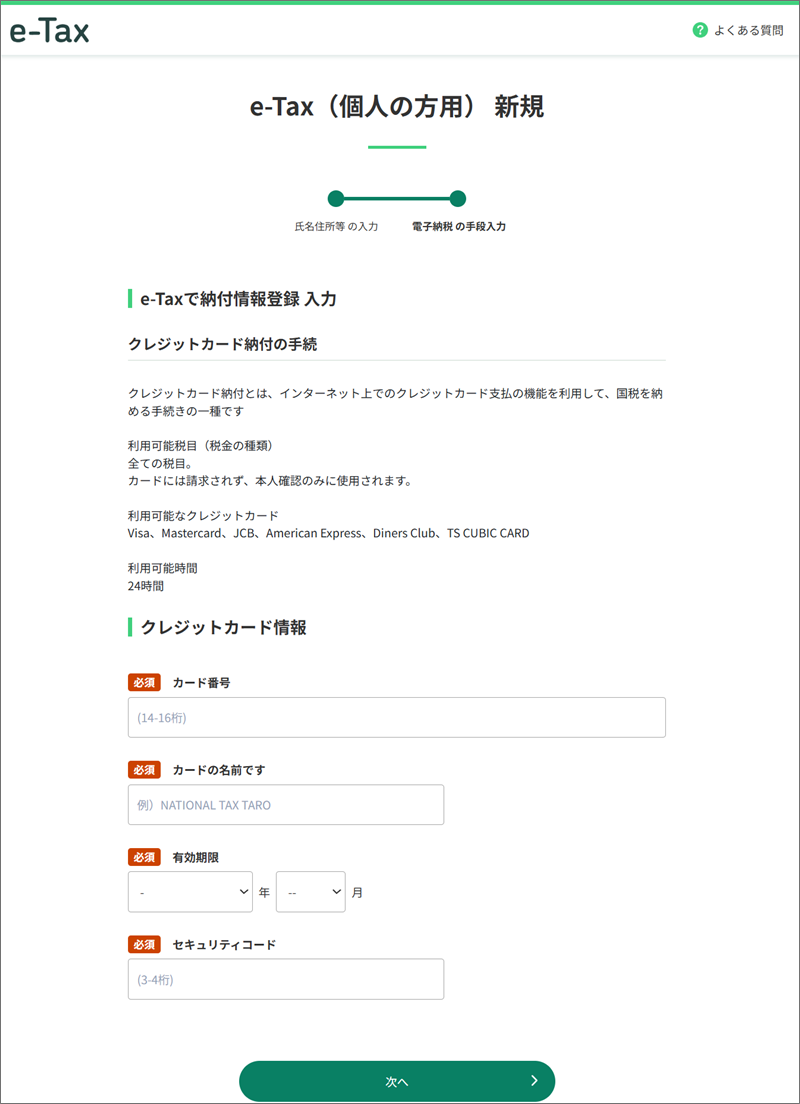The image size is (800, 1104).
Task: Open the expiry month dropdown
Action: (311, 892)
